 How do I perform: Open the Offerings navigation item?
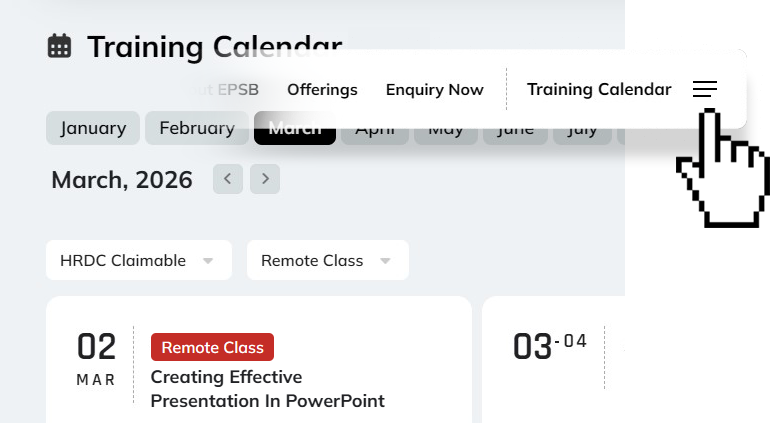coord(322,90)
